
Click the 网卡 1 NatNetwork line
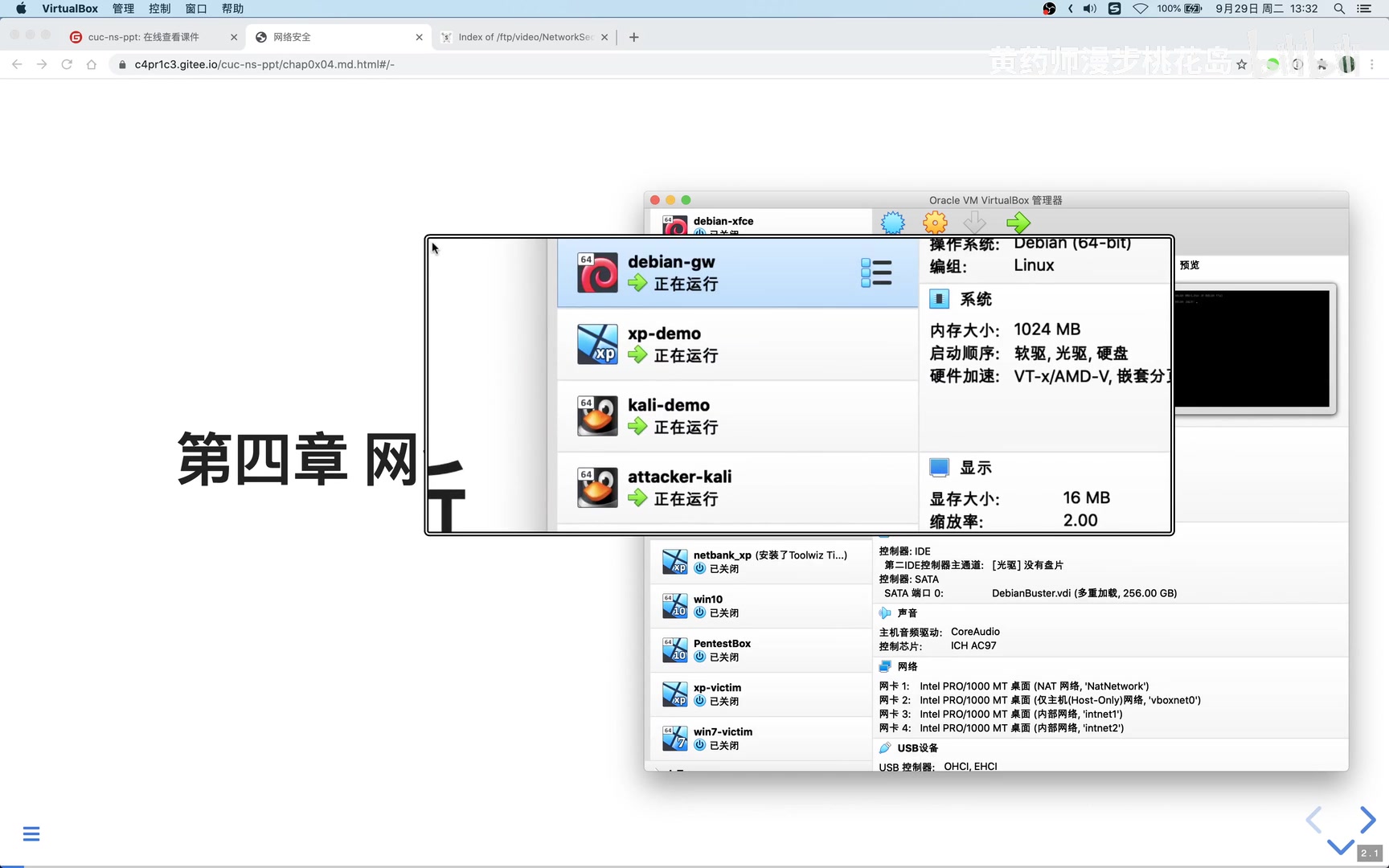[x=1014, y=686]
